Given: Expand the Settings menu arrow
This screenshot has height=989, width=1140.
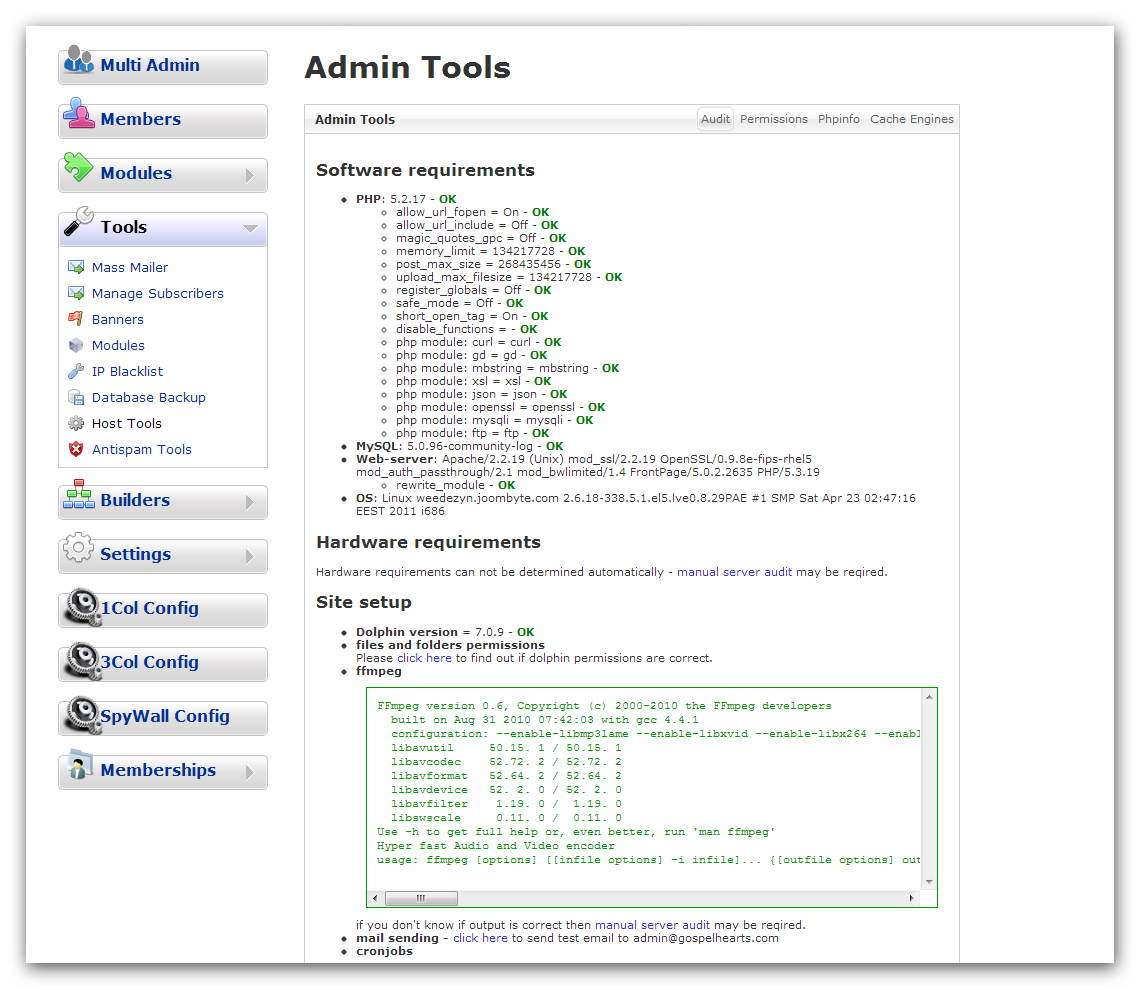Looking at the screenshot, I should coord(250,556).
